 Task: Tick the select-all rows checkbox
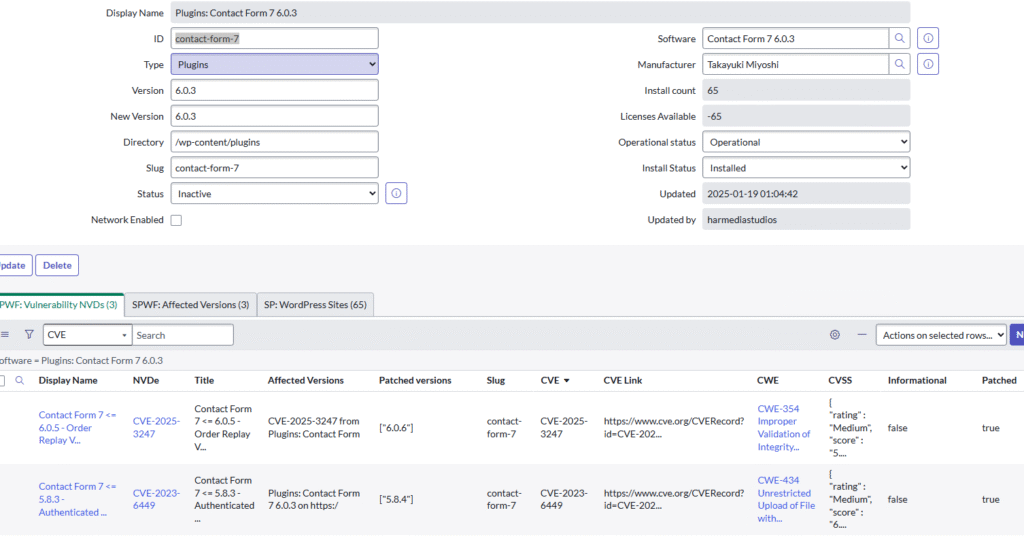tap(2, 381)
